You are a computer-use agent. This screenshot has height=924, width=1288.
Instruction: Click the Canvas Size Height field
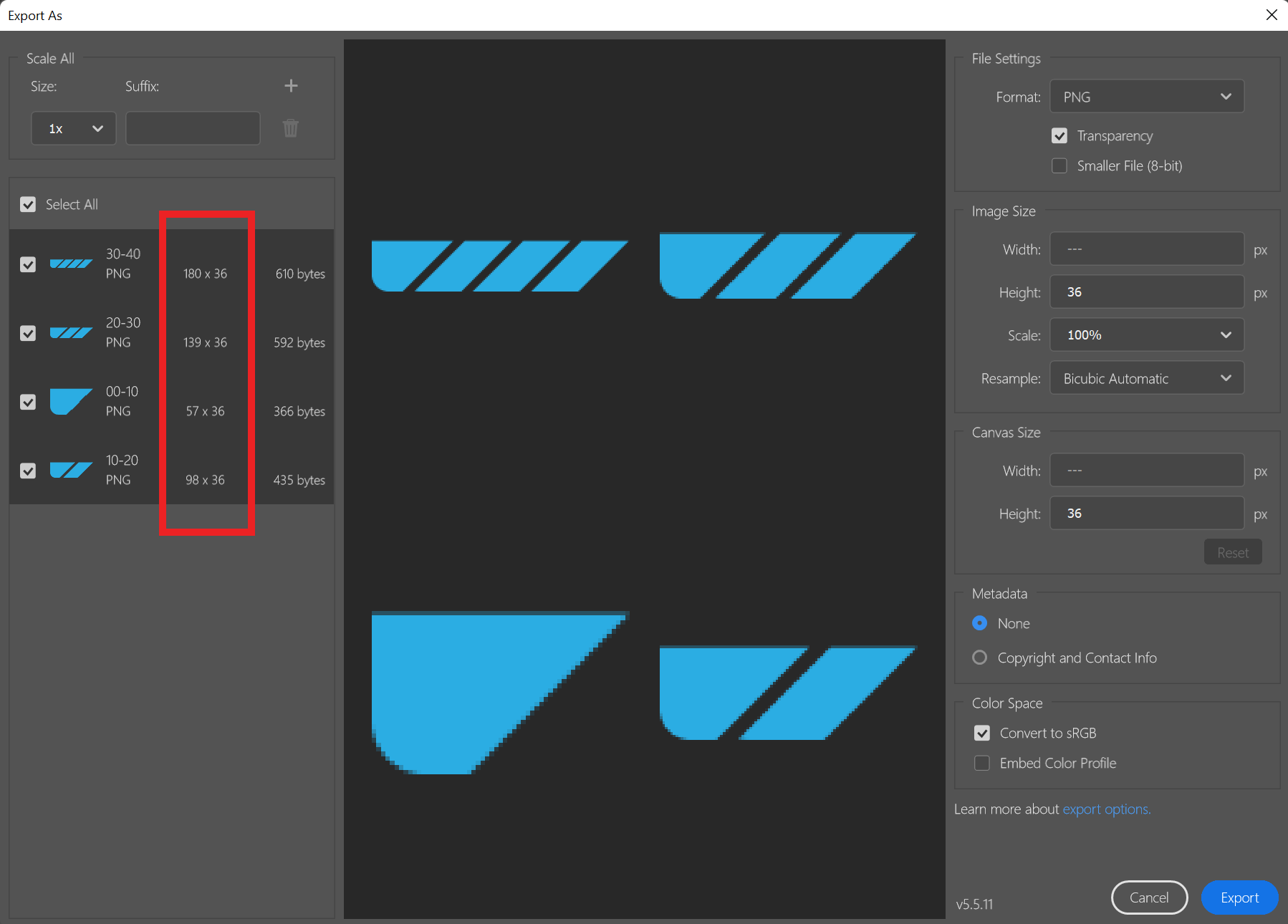point(1147,513)
